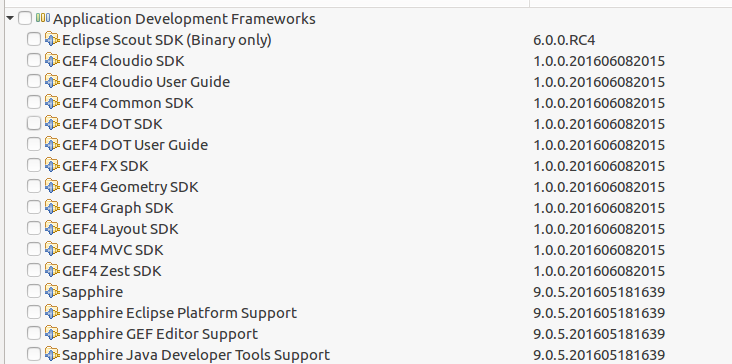Tick the GEF4 FX SDK checkbox
The image size is (732, 364).
34,165
